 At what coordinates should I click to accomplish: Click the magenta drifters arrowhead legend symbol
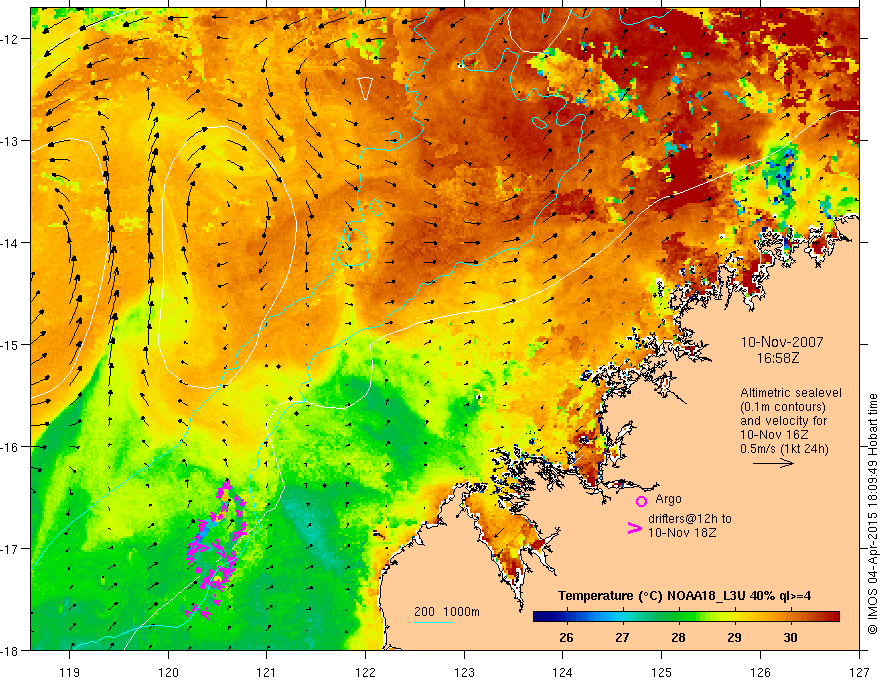[634, 528]
